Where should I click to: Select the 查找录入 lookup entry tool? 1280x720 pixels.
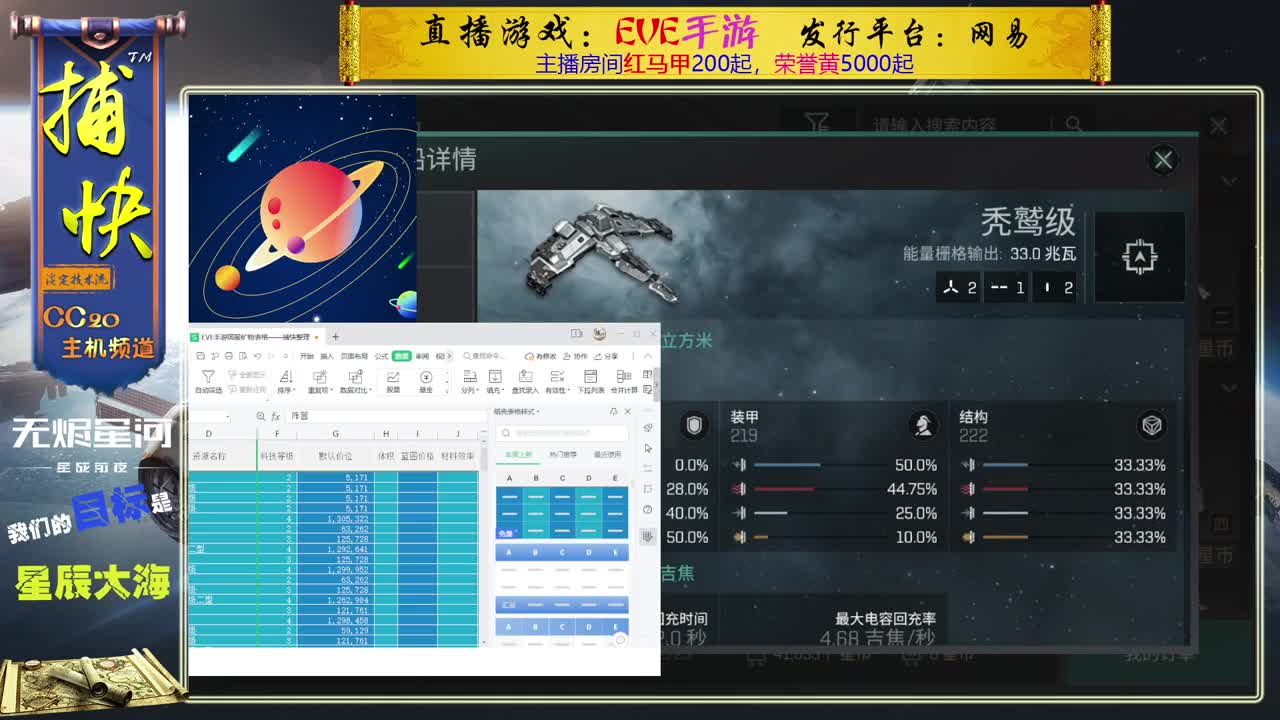click(526, 378)
